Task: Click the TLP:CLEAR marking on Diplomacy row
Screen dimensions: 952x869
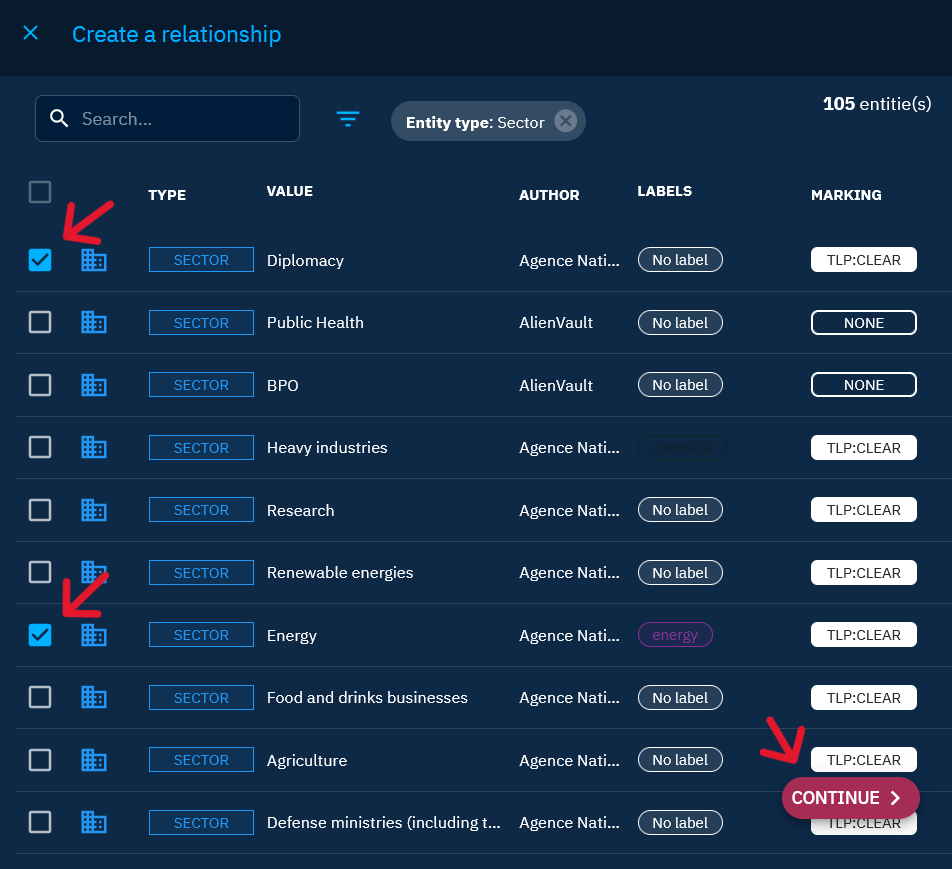Action: 863,260
